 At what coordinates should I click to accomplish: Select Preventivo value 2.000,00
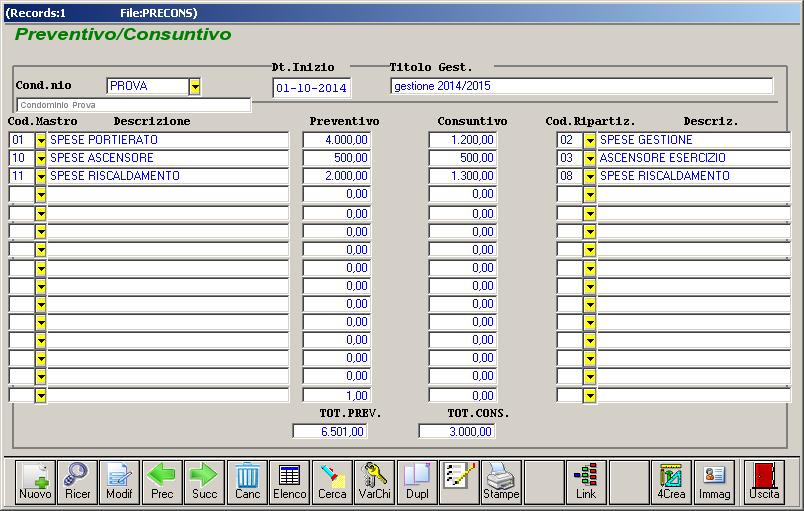pos(337,176)
